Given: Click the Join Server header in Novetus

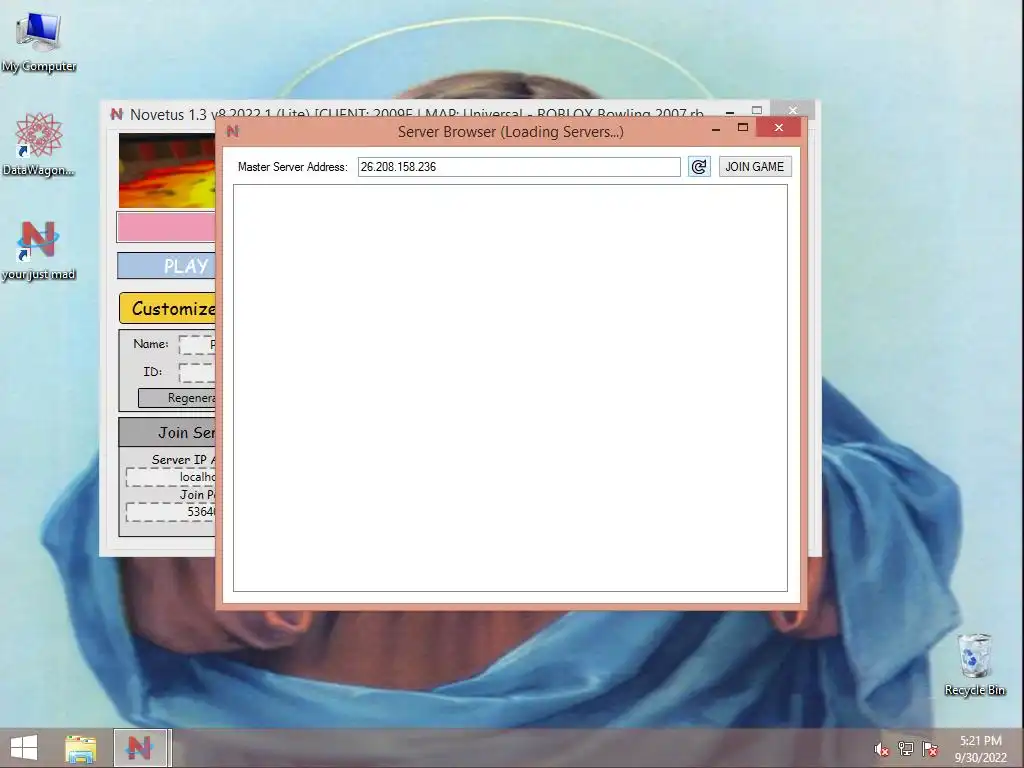Looking at the screenshot, I should click(x=167, y=432).
